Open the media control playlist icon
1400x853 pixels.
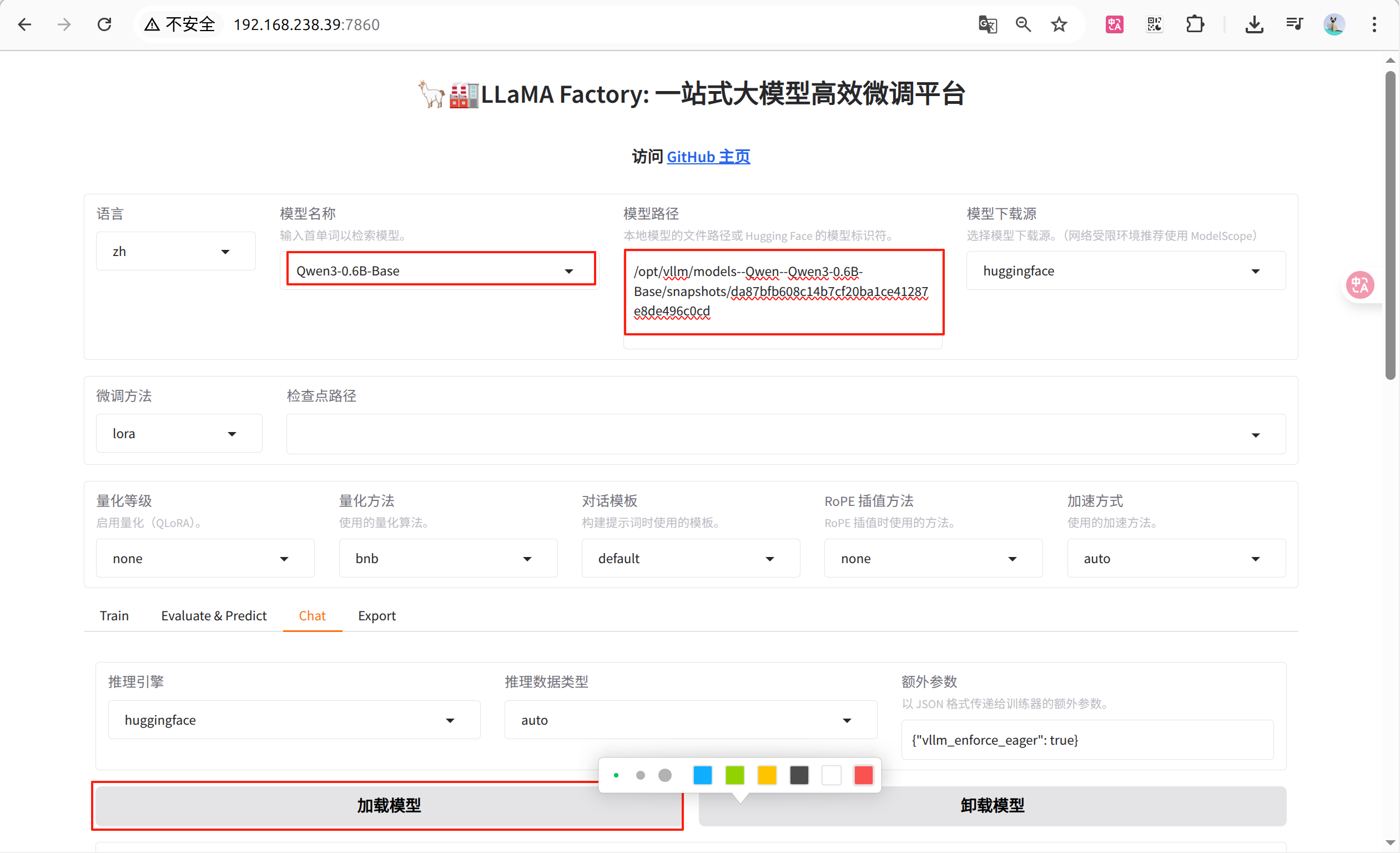pos(1295,24)
